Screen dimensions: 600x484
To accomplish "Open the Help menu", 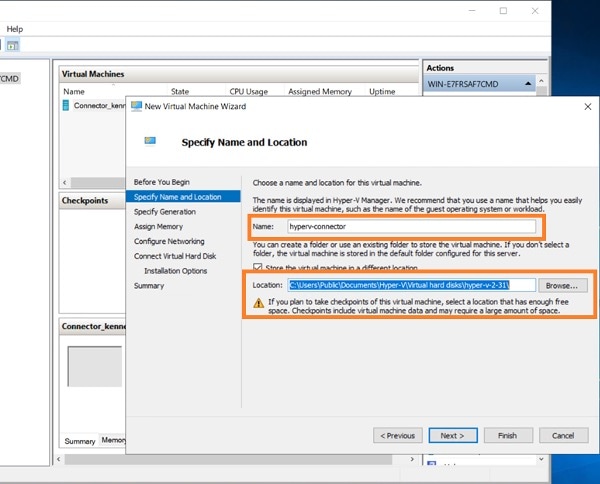I will (15, 29).
